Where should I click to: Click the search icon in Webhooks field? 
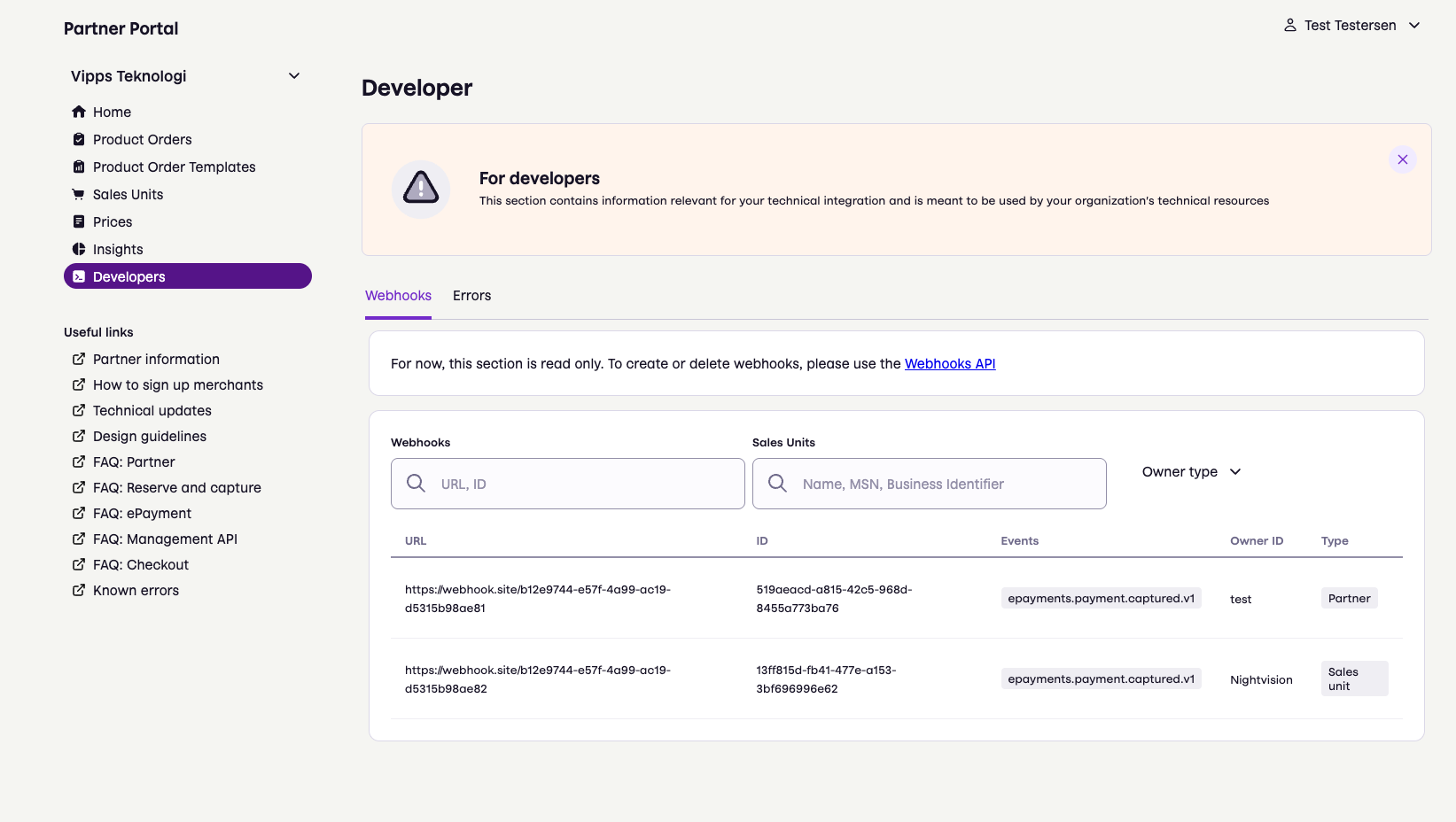point(416,483)
